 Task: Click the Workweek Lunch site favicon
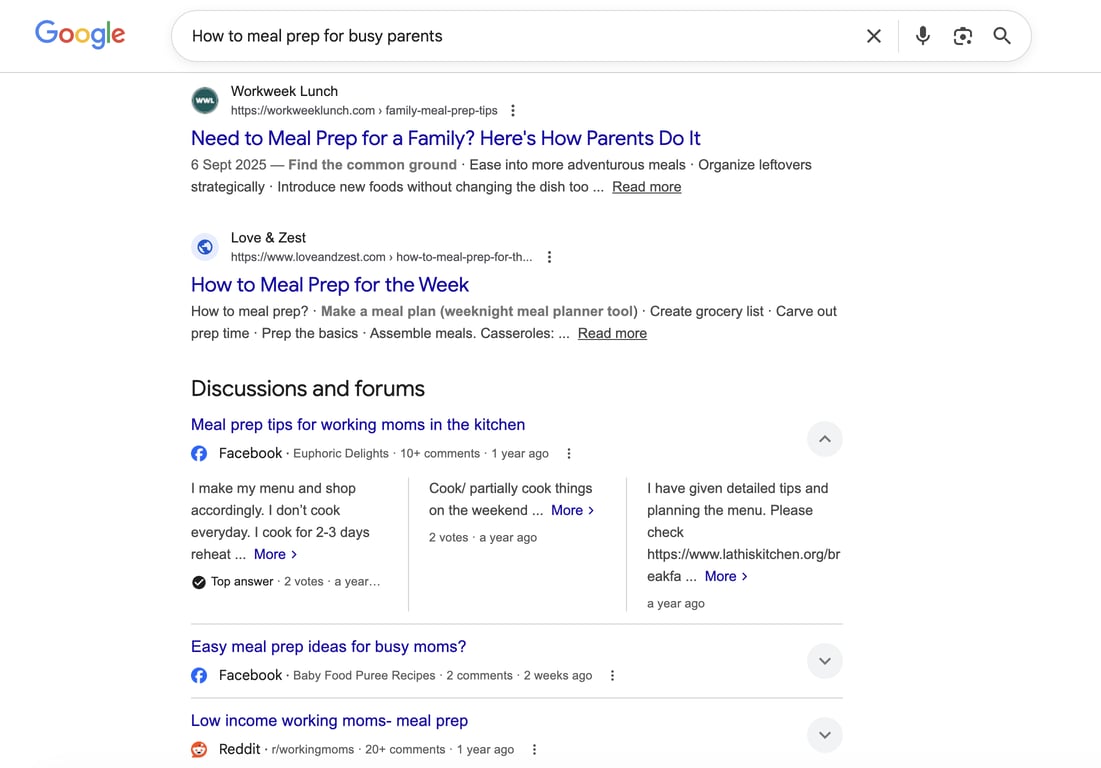(x=204, y=100)
